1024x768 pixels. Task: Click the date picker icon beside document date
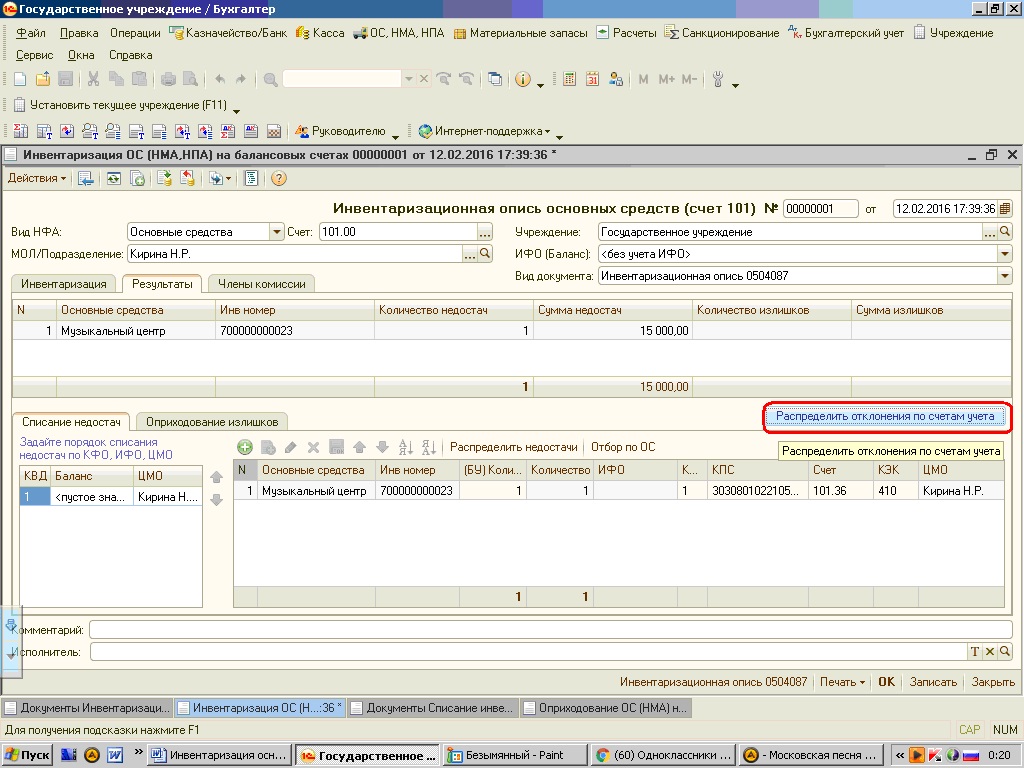[1004, 209]
